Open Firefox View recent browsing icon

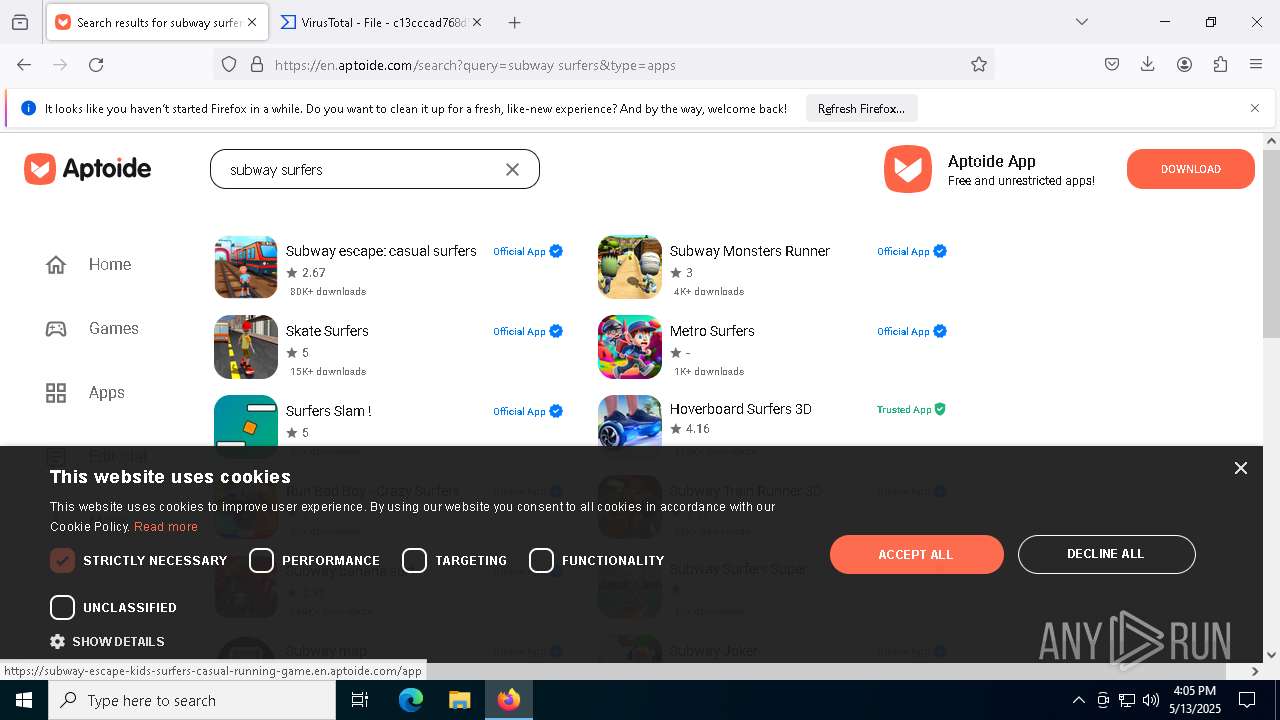(x=20, y=22)
